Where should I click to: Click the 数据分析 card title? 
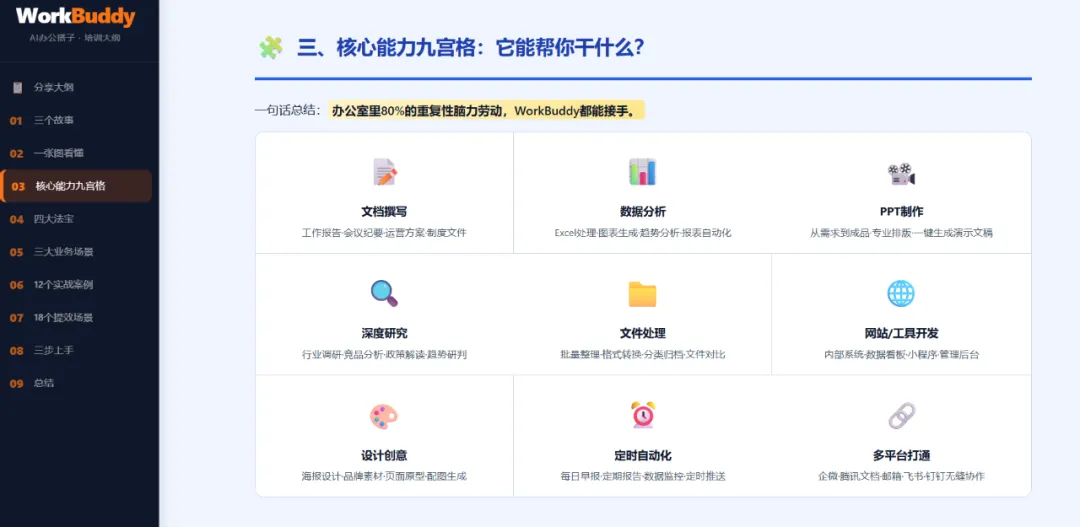coord(643,211)
